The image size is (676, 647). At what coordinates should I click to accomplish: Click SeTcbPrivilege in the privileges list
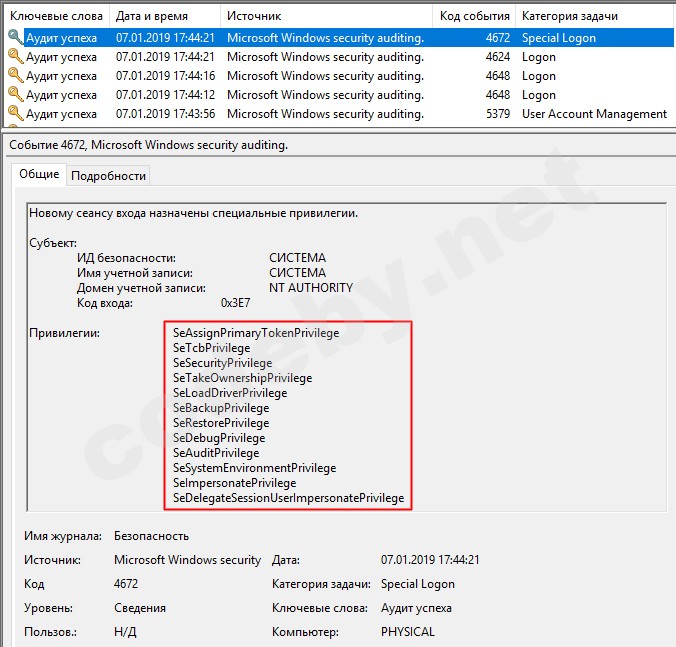pos(211,348)
